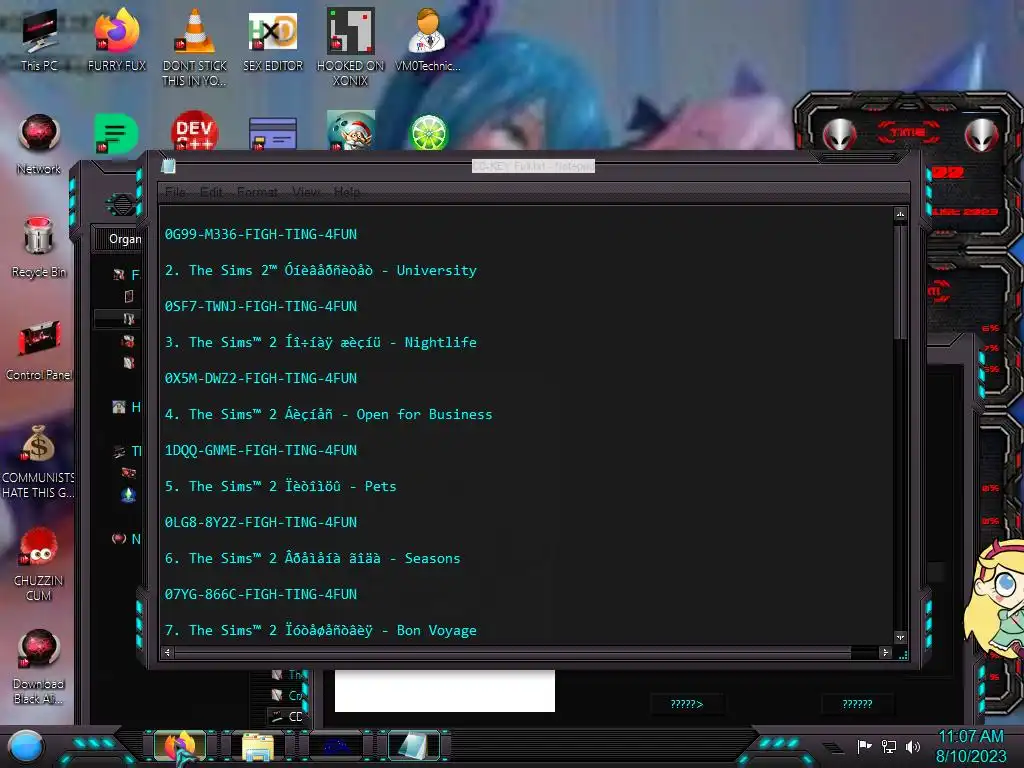The width and height of the screenshot is (1024, 768).
Task: Click the This PC desktop icon
Action: 39,39
